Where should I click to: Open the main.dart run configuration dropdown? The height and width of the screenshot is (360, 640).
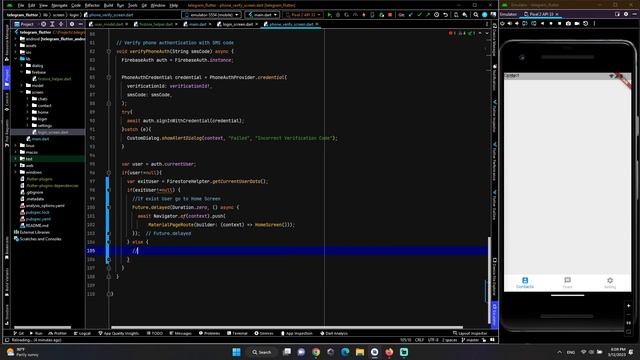pos(262,15)
